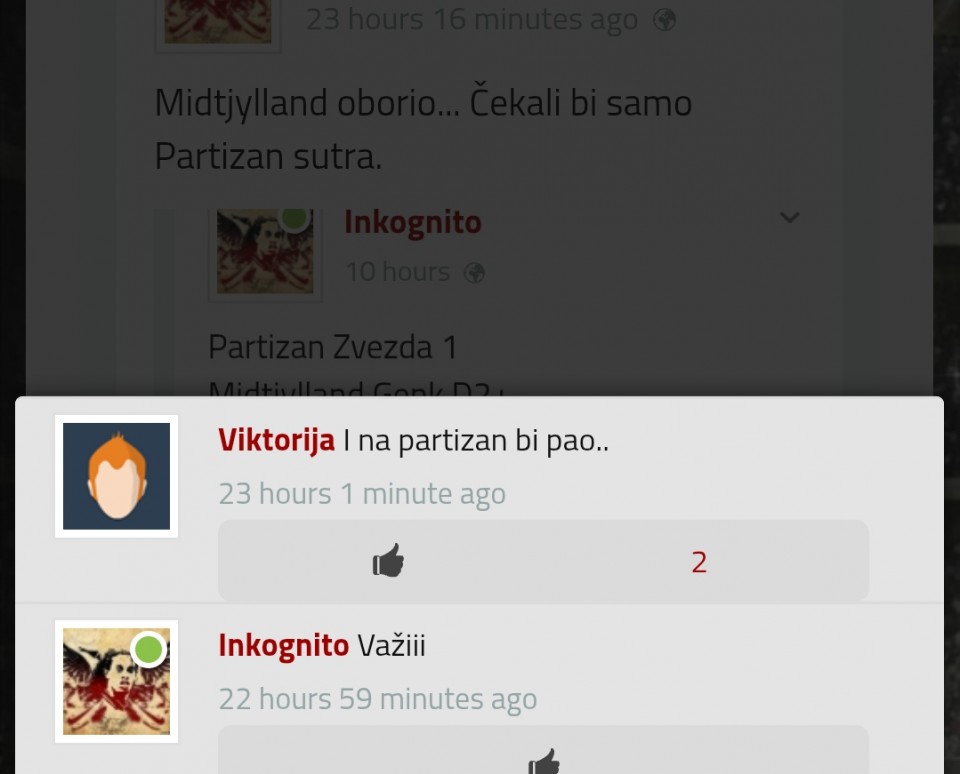Click the "23 hours 1 minute ago" timestamp
Screen dimensions: 960x774
[x=362, y=494]
